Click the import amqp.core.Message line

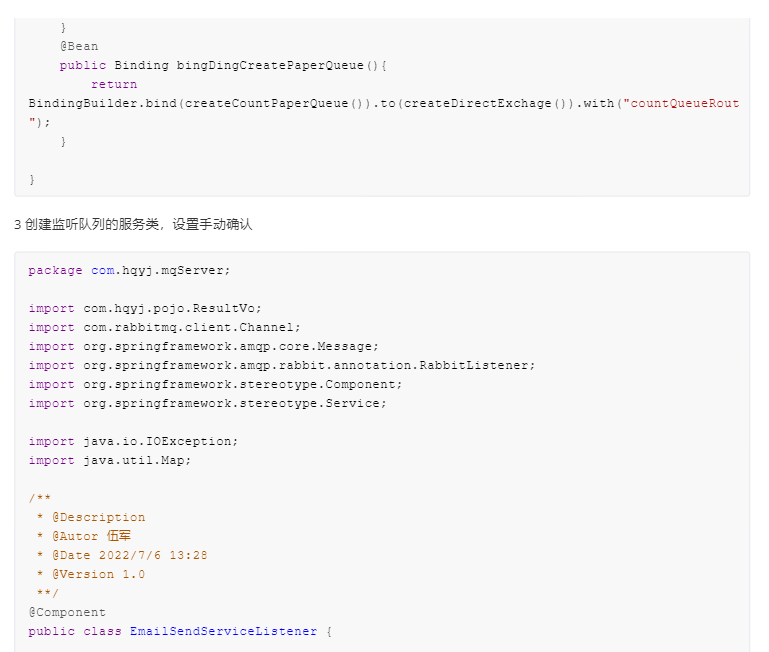tap(203, 346)
